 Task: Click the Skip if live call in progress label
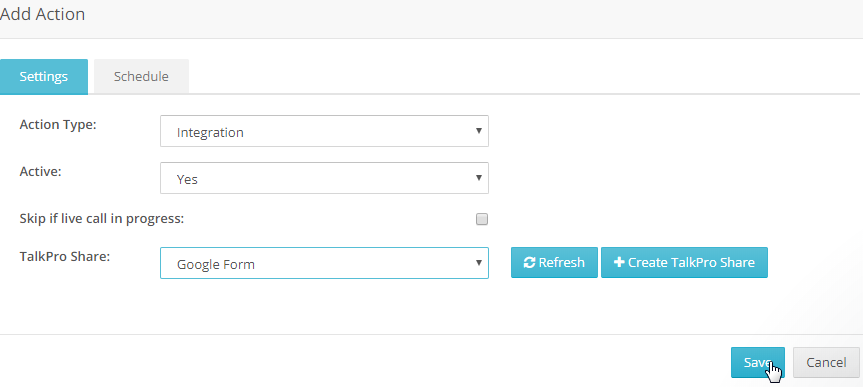pyautogui.click(x=102, y=219)
